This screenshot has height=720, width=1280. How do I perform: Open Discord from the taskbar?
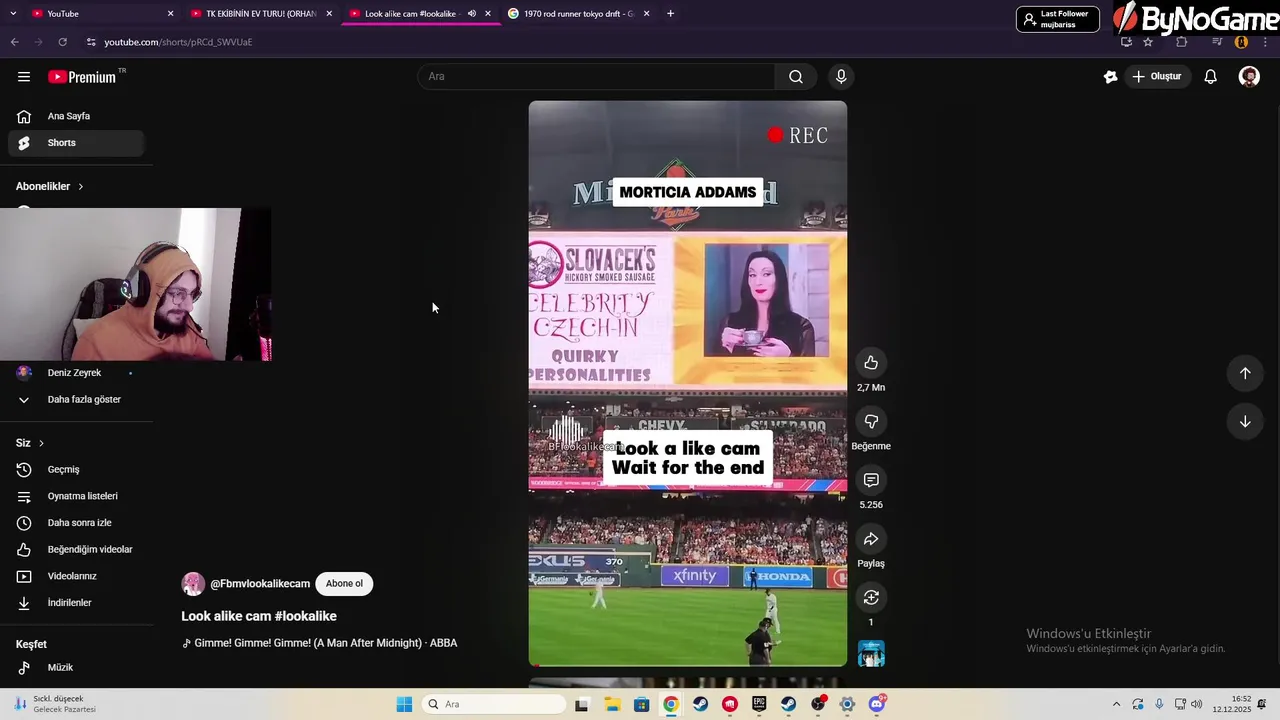tap(877, 704)
